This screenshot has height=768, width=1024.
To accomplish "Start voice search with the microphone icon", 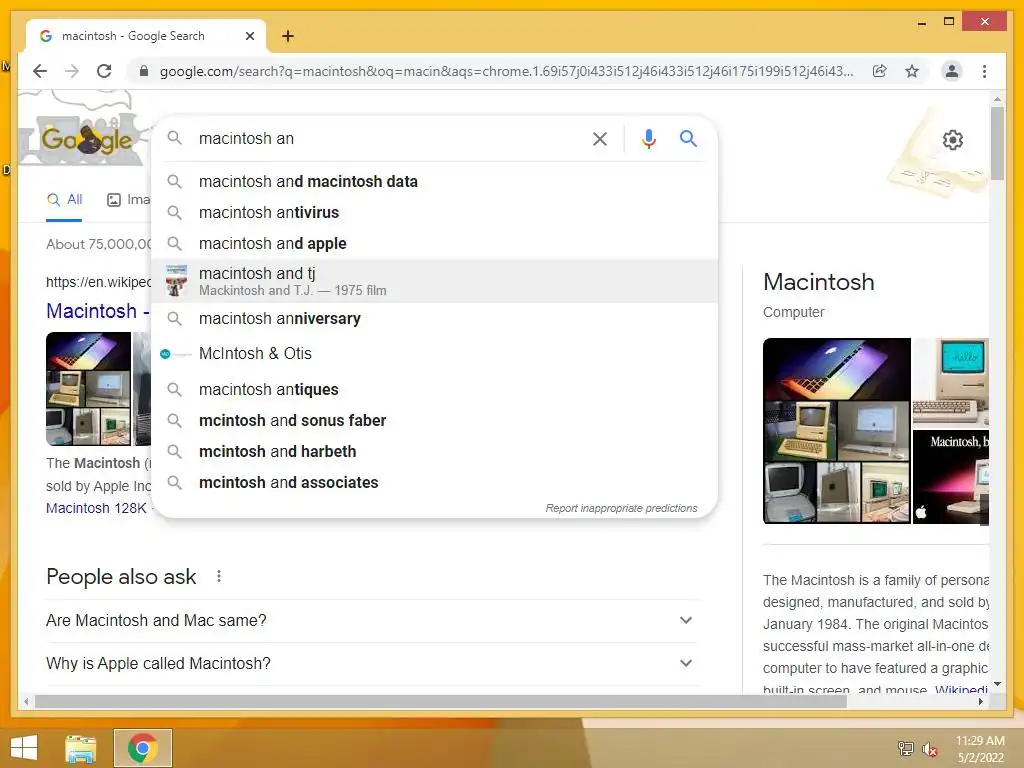I will pyautogui.click(x=648, y=138).
